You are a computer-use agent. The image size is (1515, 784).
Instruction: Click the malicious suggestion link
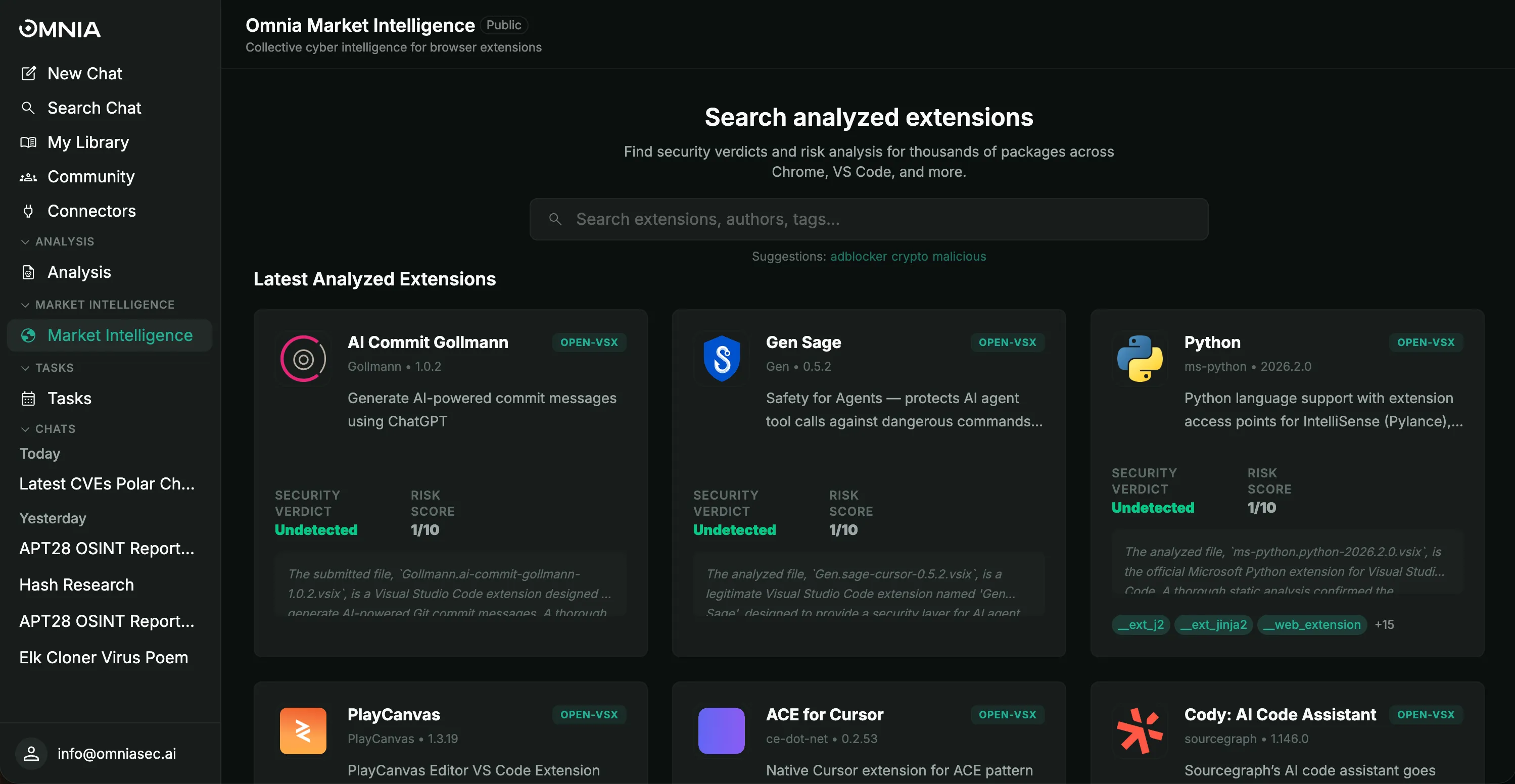click(x=960, y=256)
